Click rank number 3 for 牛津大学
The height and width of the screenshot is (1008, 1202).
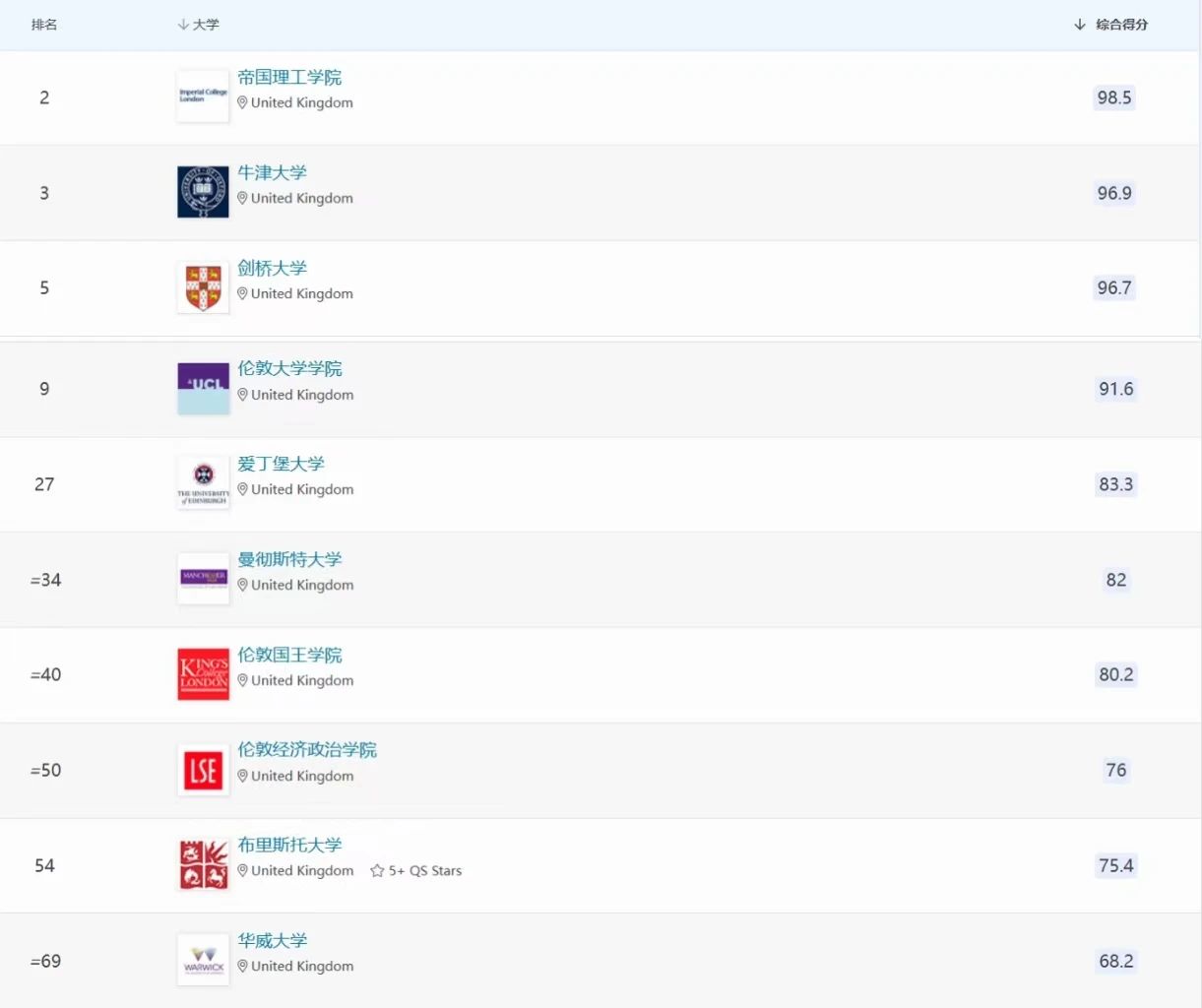(44, 193)
